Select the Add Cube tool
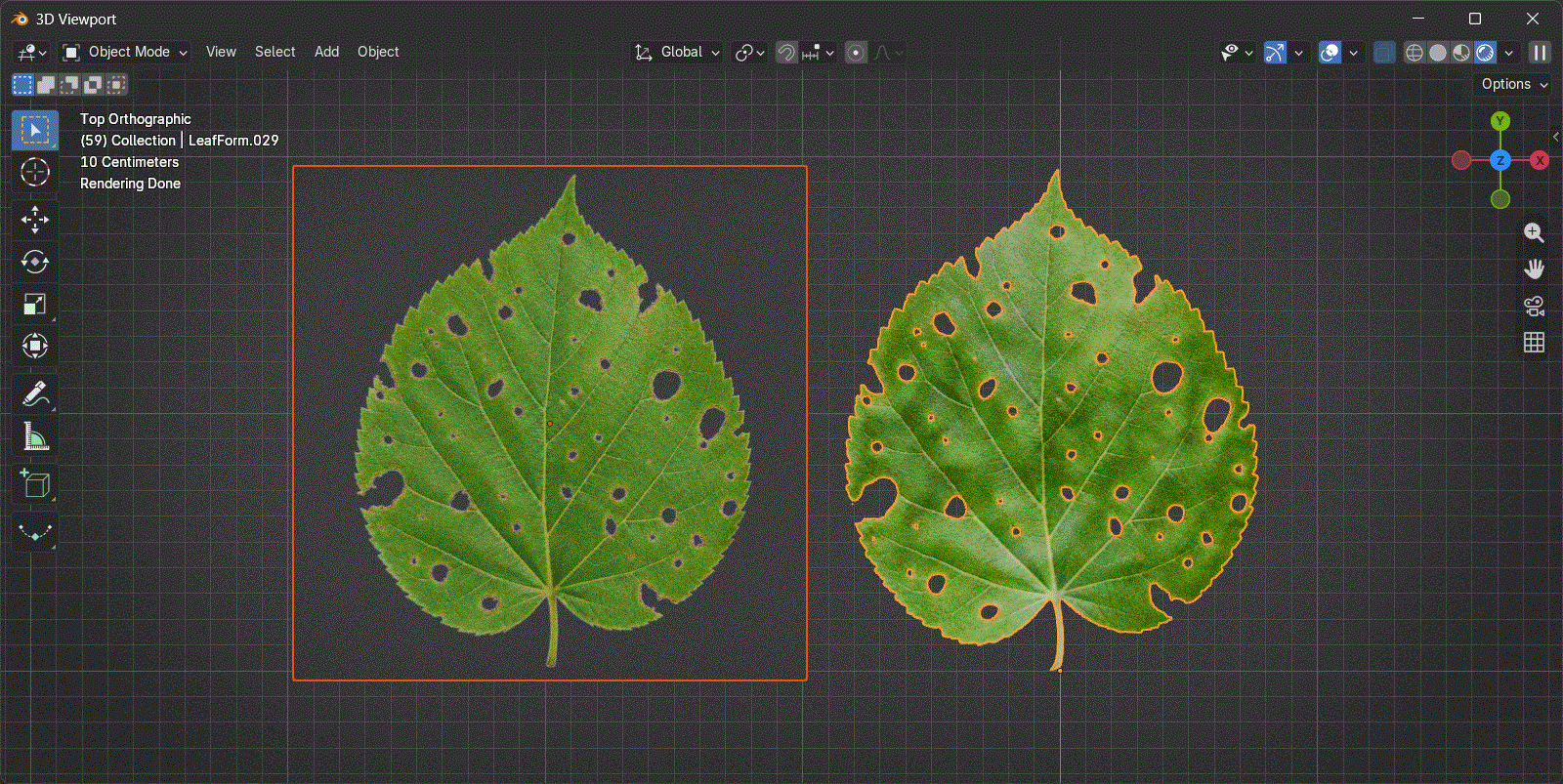The image size is (1563, 784). [x=35, y=484]
